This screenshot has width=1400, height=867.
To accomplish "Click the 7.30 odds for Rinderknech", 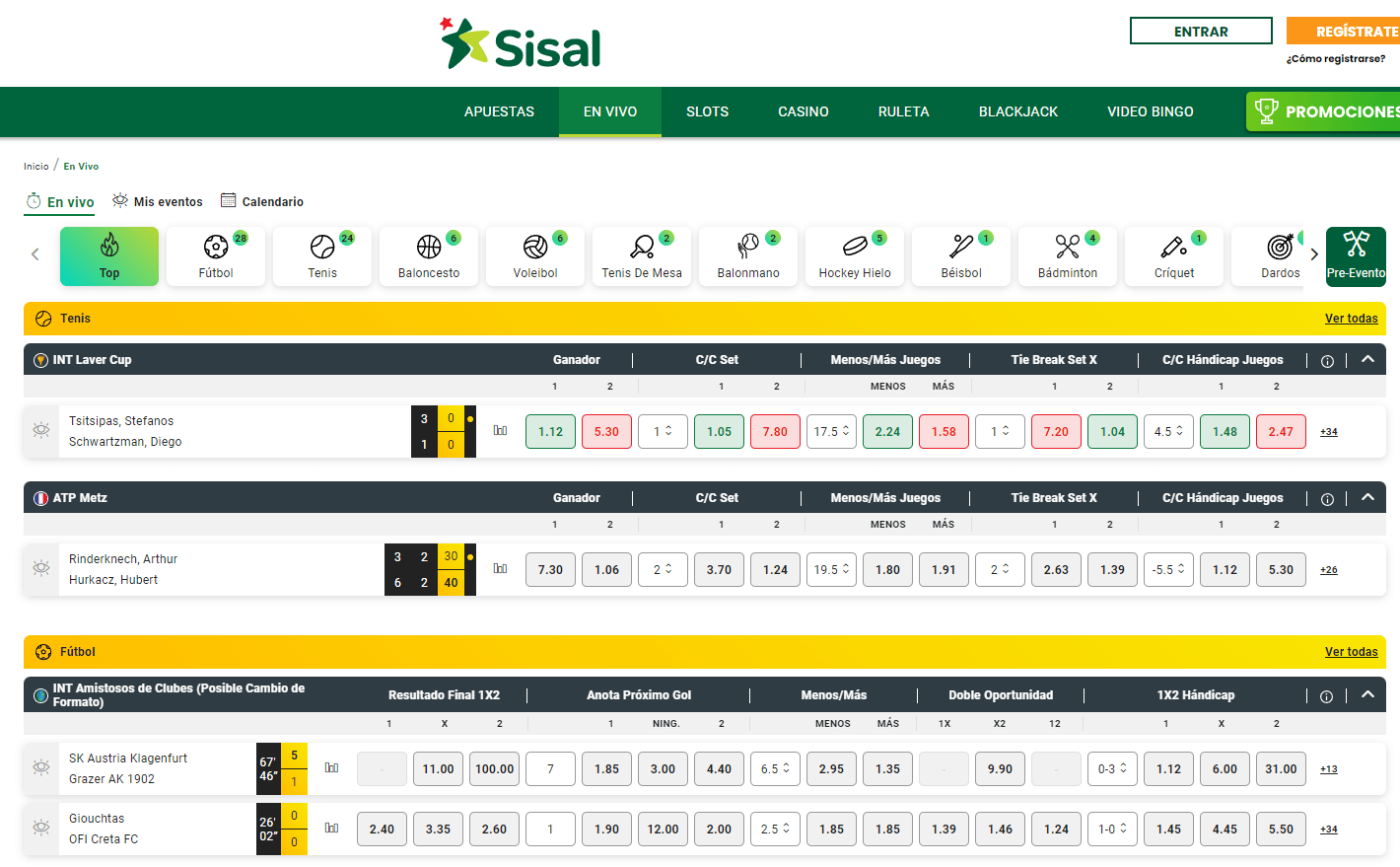I will point(550,569).
